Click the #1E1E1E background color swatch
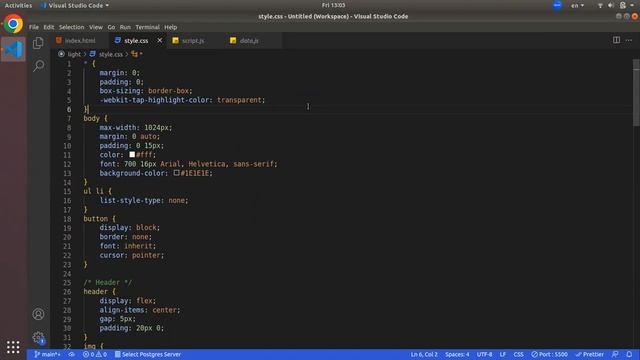 pos(176,173)
